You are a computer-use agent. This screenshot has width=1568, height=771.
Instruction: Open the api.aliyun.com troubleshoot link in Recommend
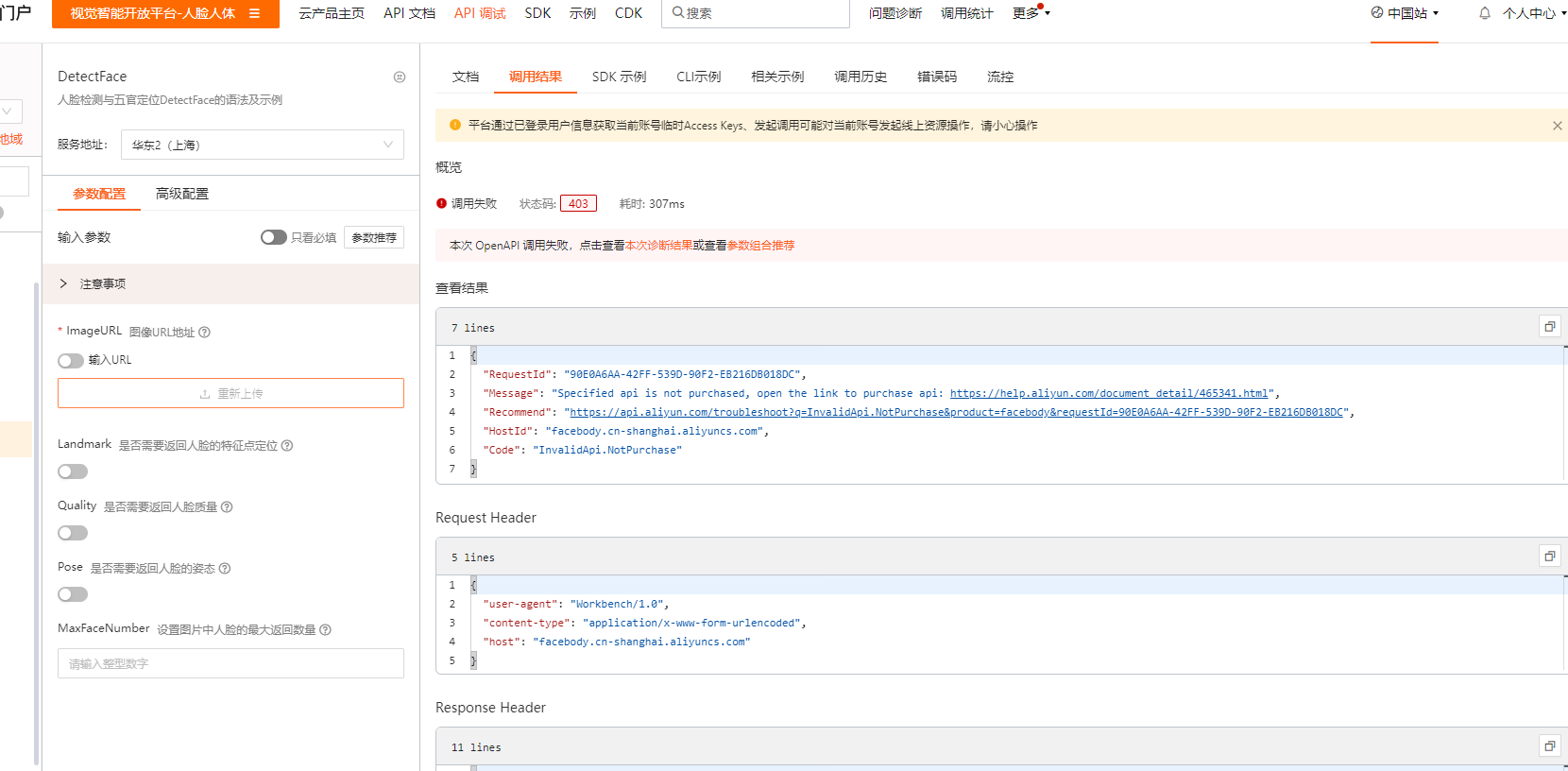point(957,412)
